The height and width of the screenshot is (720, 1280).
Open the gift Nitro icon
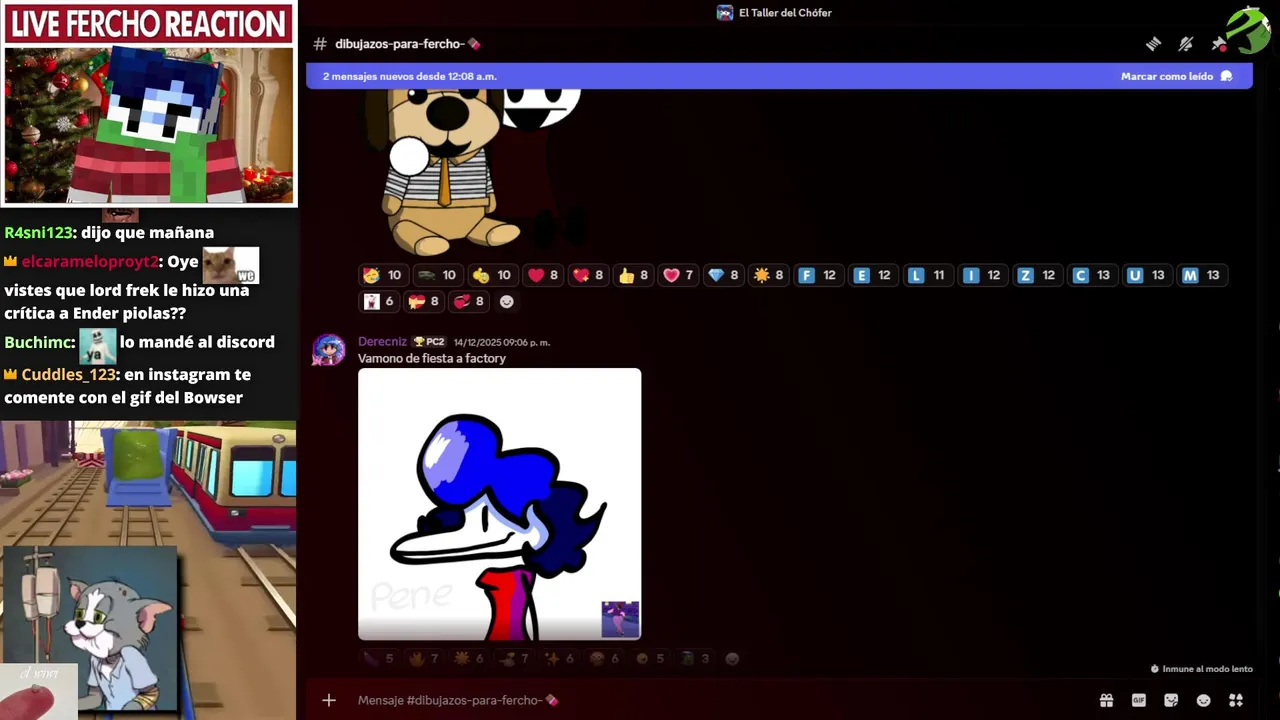[1106, 700]
